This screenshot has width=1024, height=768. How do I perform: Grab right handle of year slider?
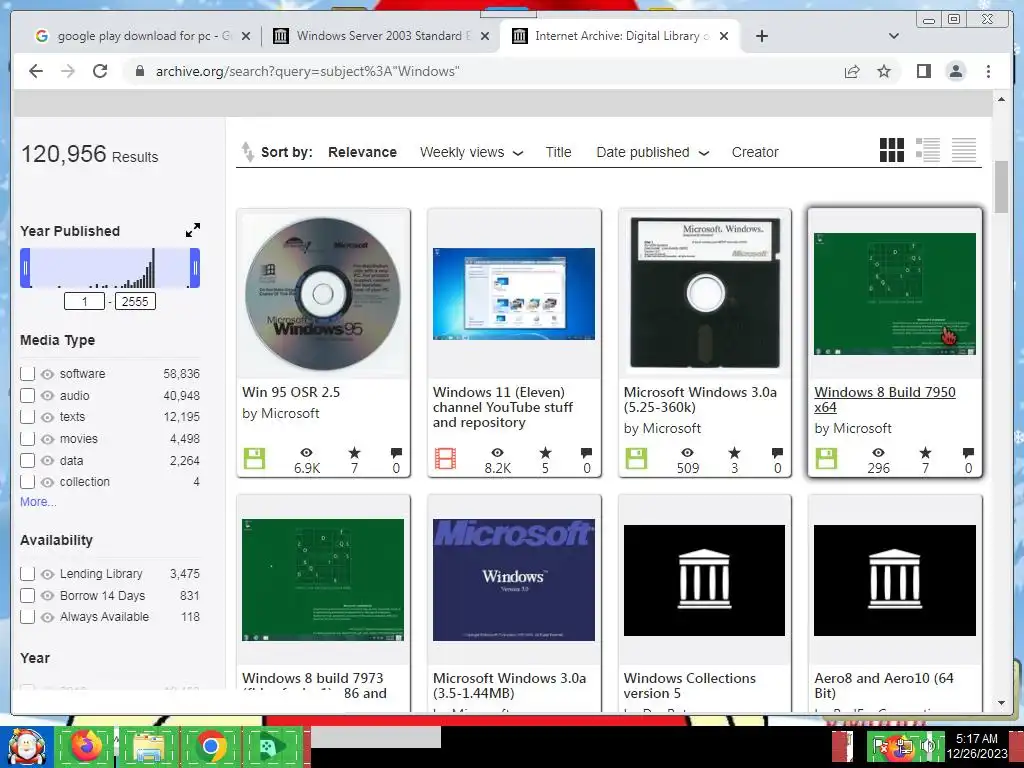[x=195, y=268]
